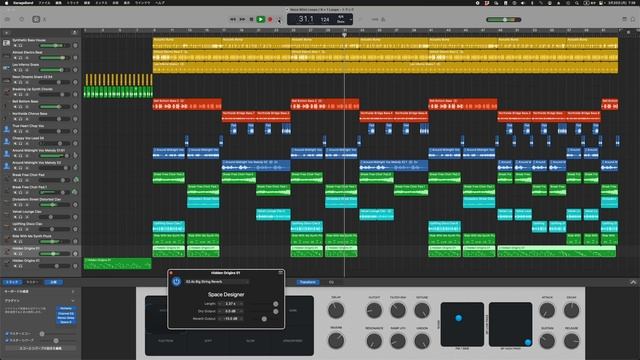This screenshot has height=360, width=640.
Task: Solo the Northside Chorus Bass track
Action: click(20, 119)
